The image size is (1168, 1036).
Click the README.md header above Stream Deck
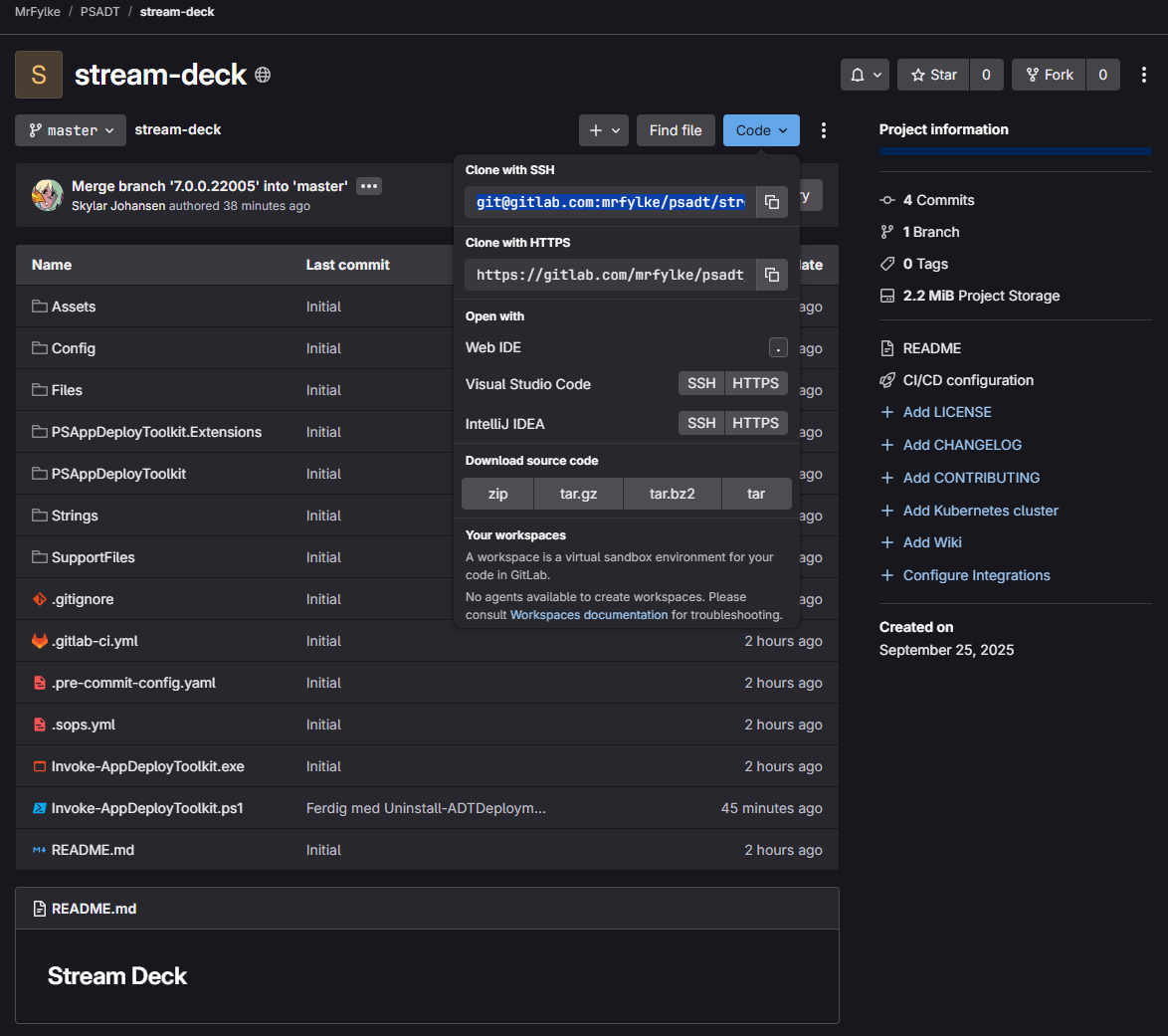pyautogui.click(x=94, y=909)
